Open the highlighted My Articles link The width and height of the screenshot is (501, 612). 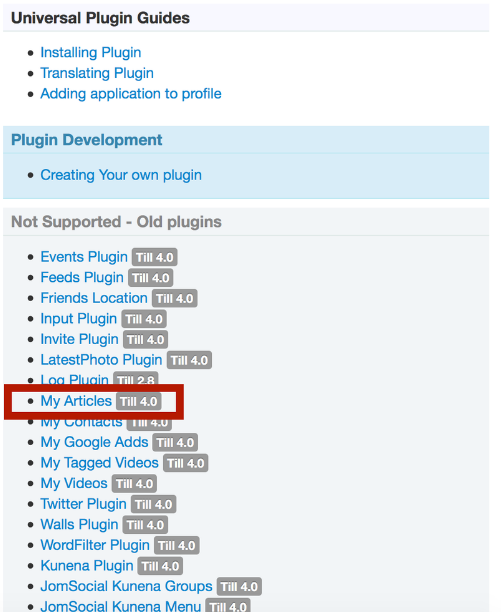pos(76,401)
